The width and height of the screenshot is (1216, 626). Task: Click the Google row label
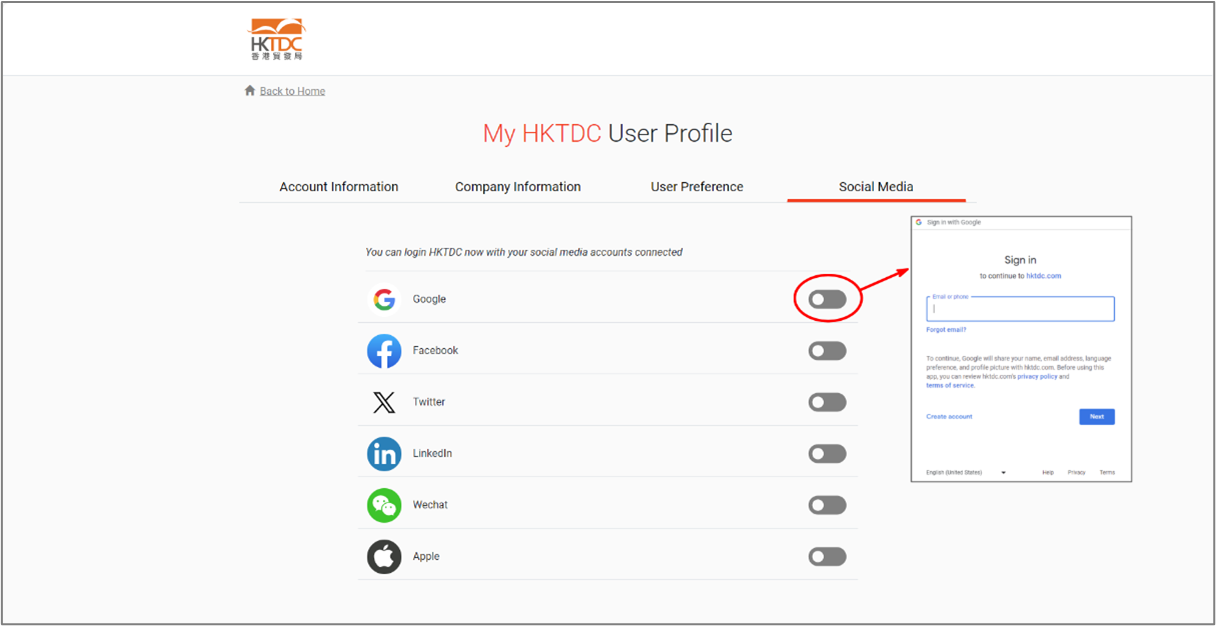point(429,299)
